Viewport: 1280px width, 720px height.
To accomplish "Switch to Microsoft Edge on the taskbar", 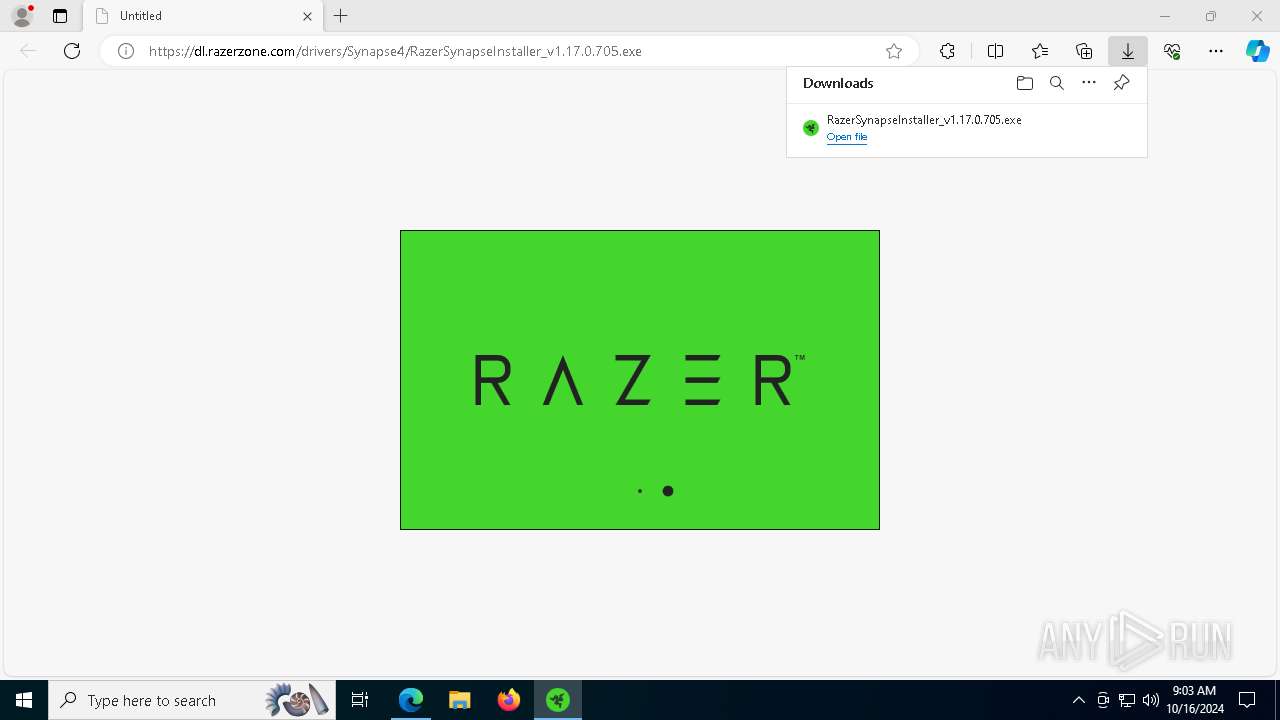I will 411,700.
